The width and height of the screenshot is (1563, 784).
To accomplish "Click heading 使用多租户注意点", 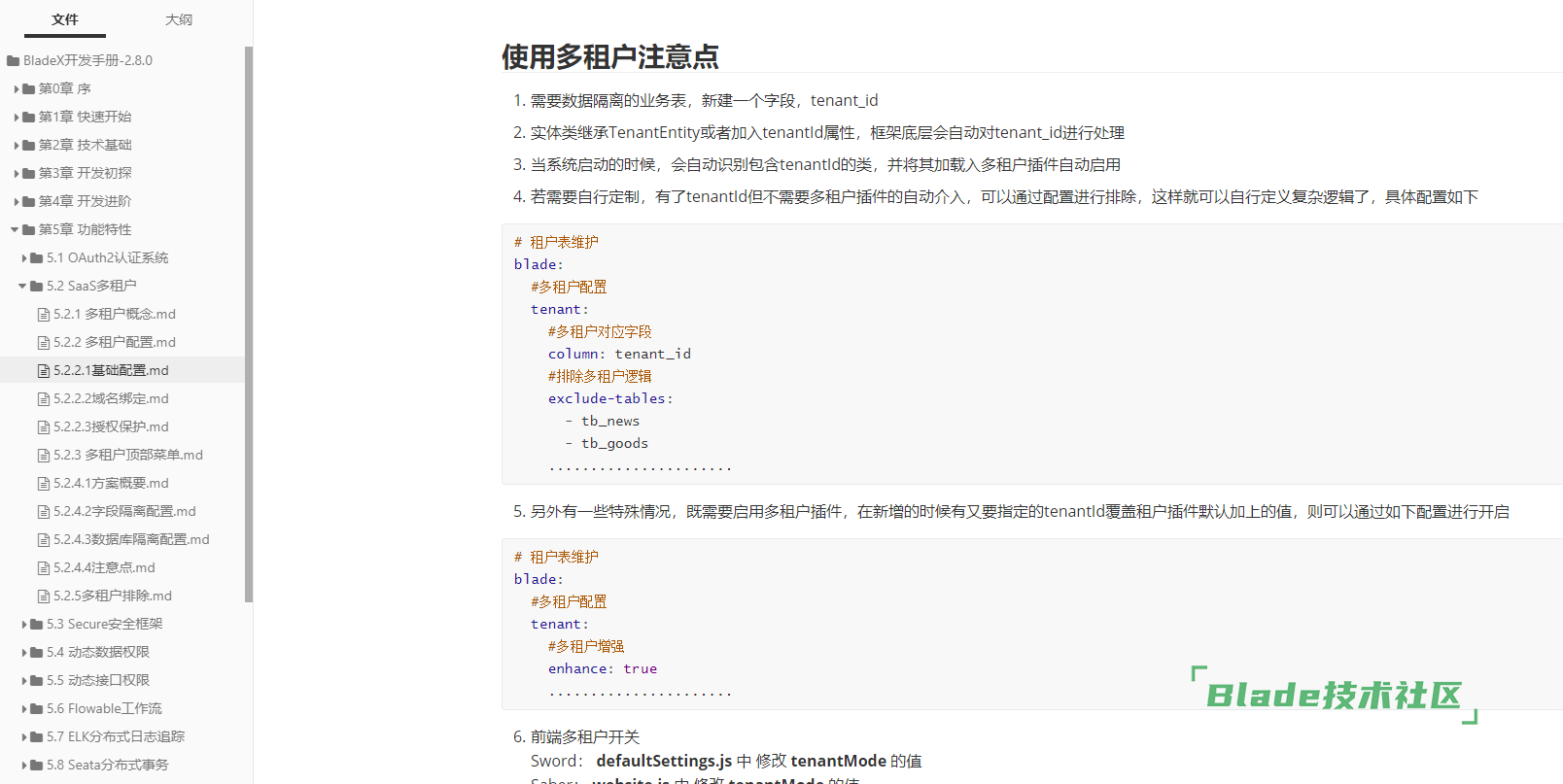I will coord(610,56).
